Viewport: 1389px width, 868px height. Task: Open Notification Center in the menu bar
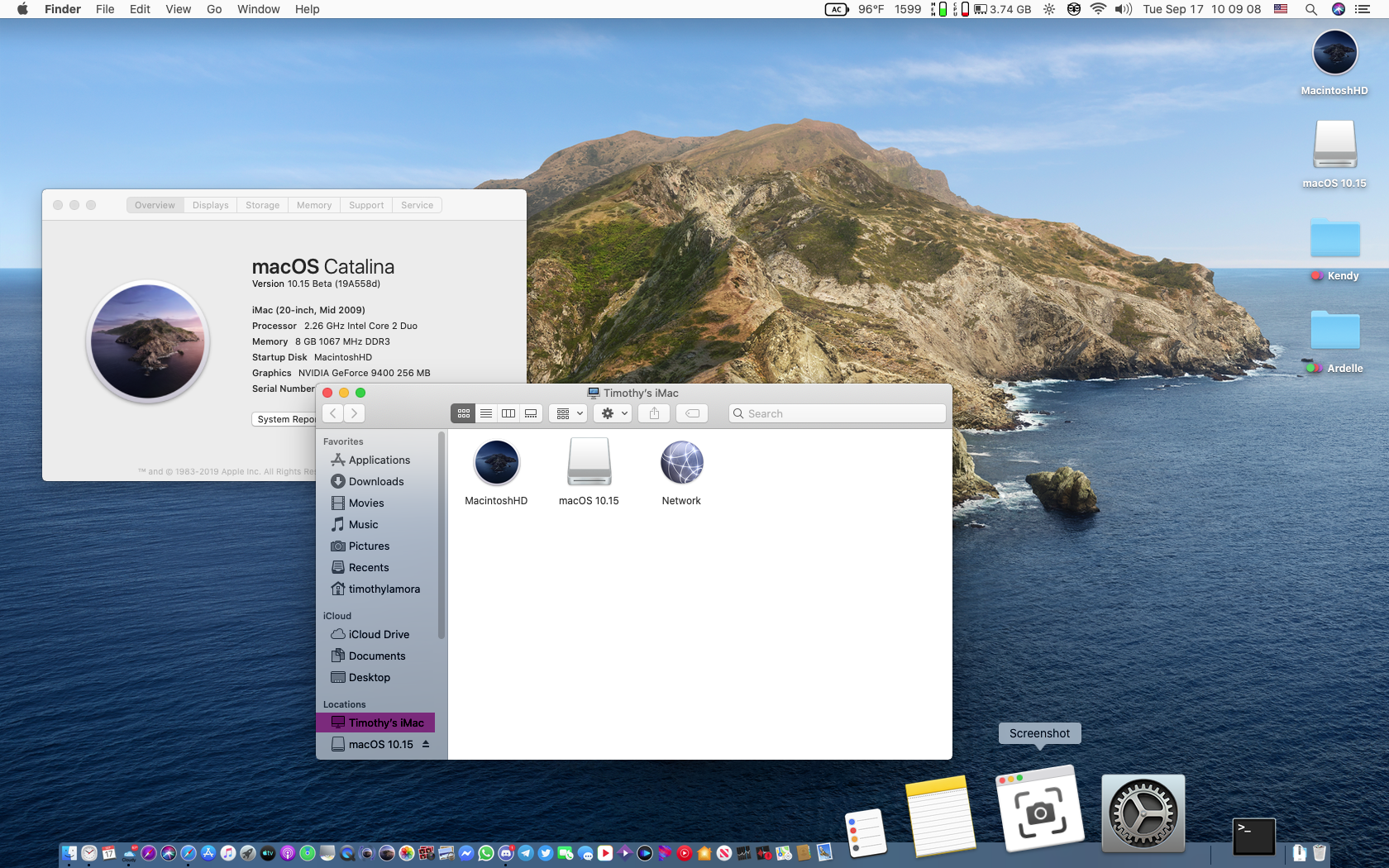tap(1363, 9)
